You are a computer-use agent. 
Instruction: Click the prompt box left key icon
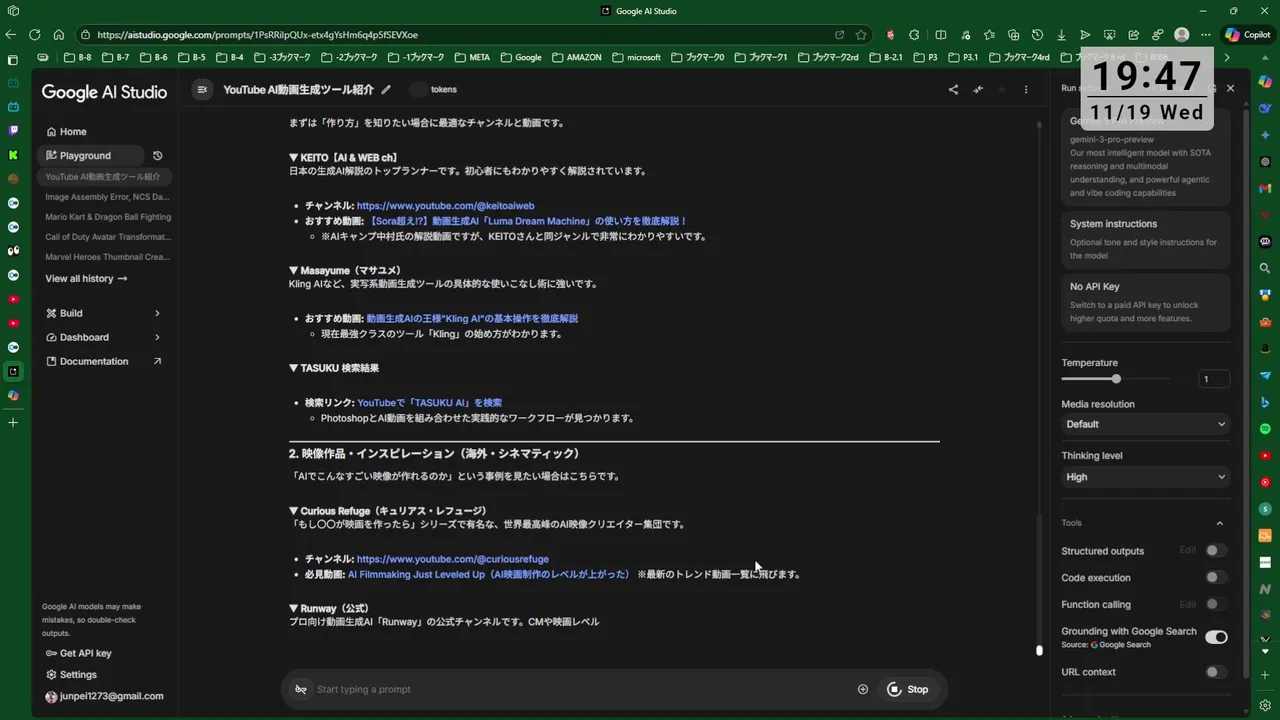pyautogui.click(x=300, y=689)
